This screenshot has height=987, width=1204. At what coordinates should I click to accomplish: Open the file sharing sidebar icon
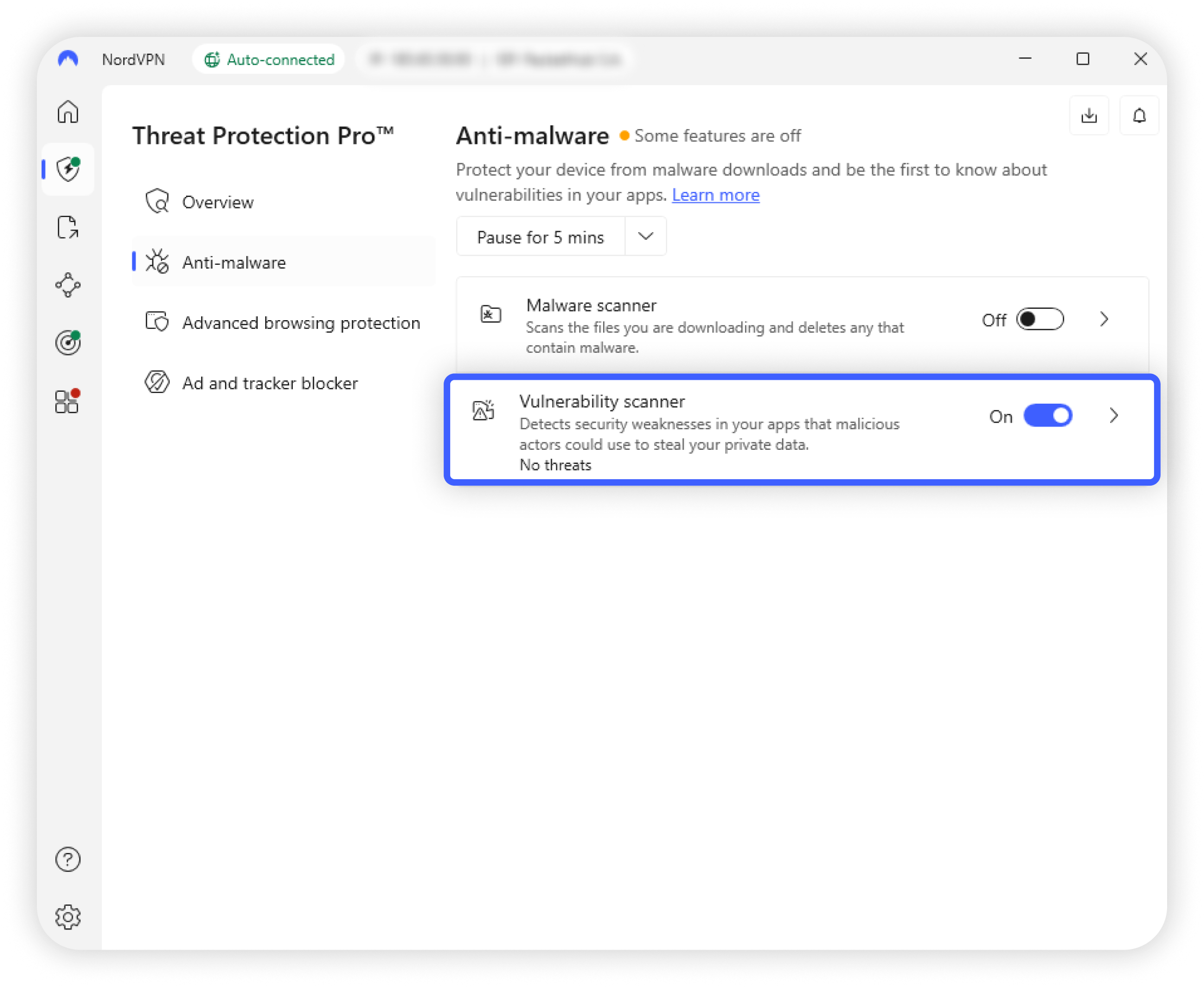coord(68,227)
